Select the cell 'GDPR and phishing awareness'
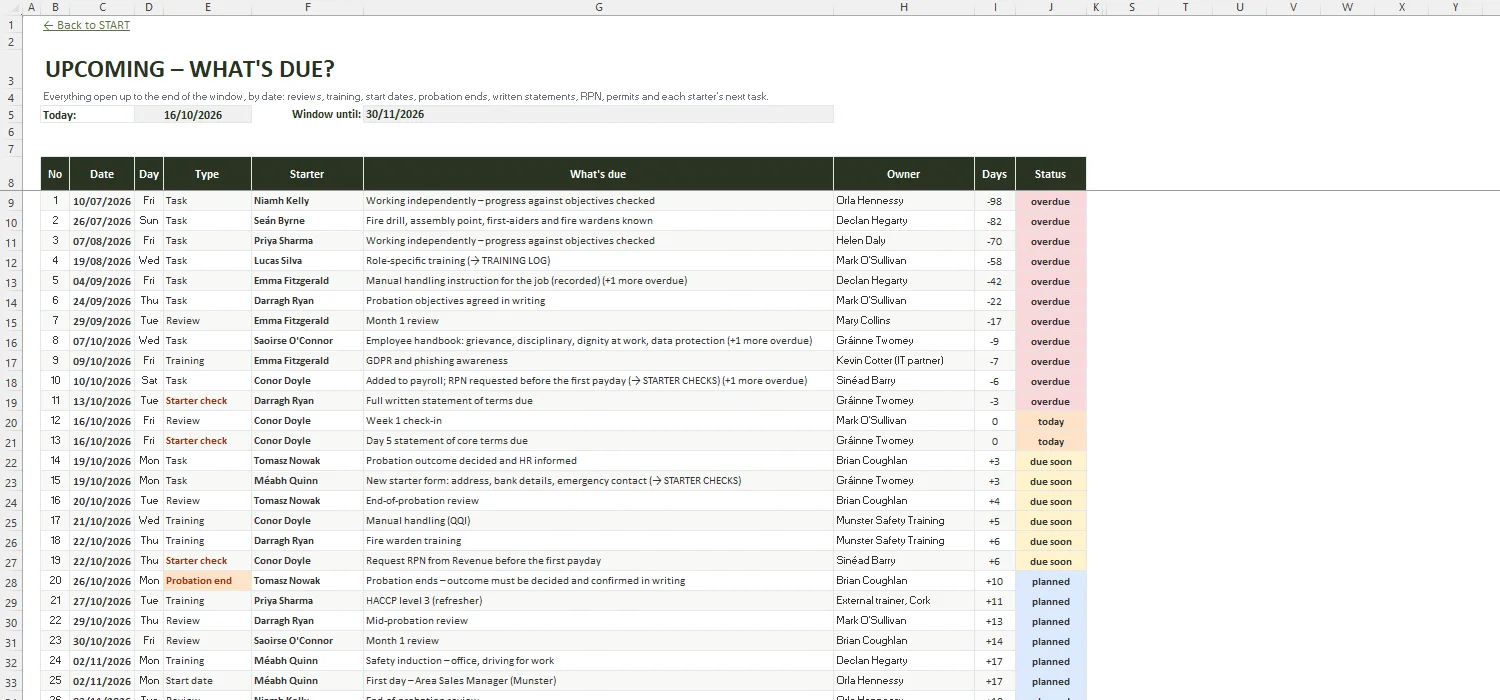The image size is (1500, 700). pyautogui.click(x=598, y=361)
